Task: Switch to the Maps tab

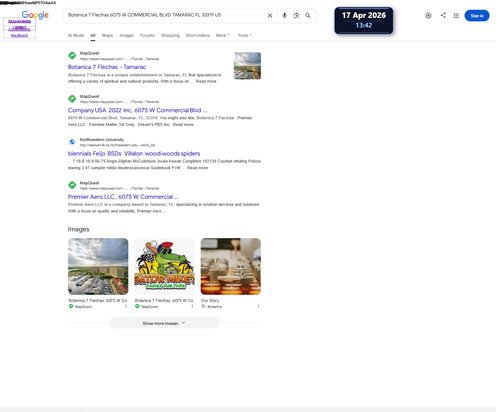Action: click(107, 35)
